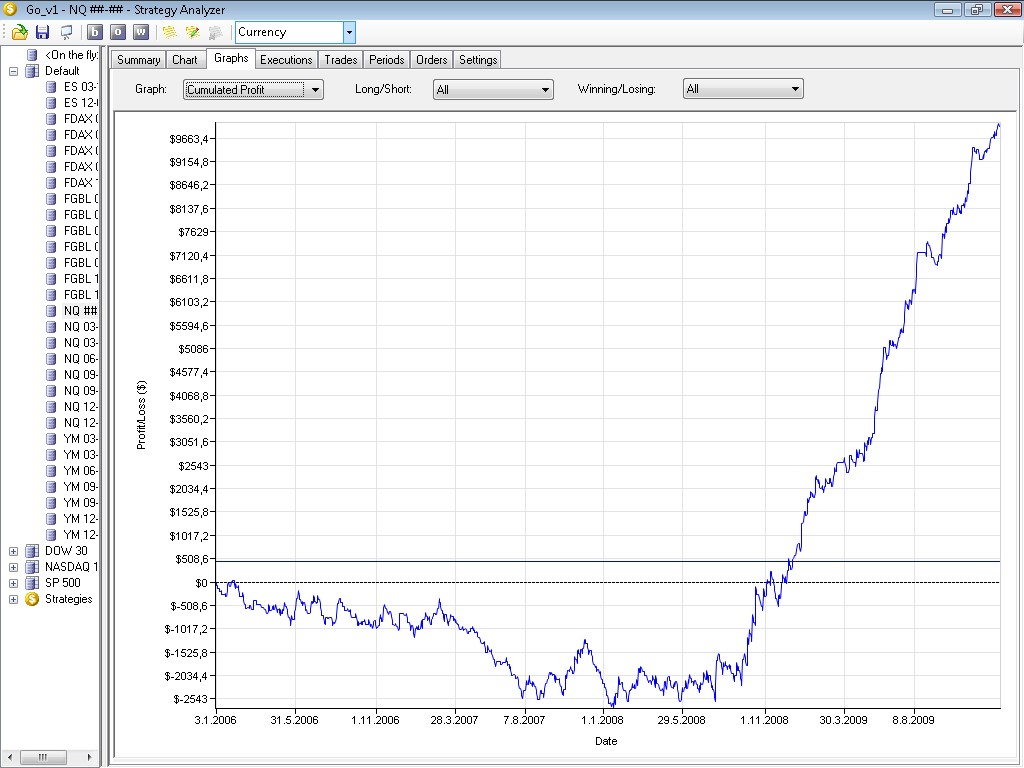Switch to the Summary tab

(138, 60)
